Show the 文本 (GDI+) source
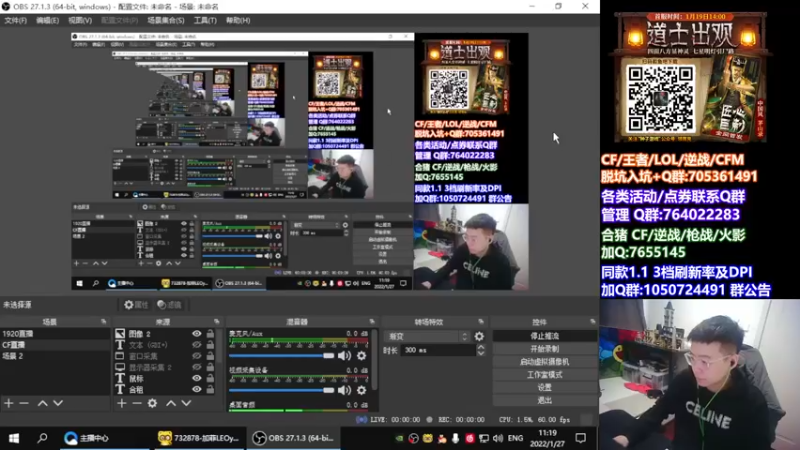This screenshot has height=450, width=800. pyautogui.click(x=196, y=345)
